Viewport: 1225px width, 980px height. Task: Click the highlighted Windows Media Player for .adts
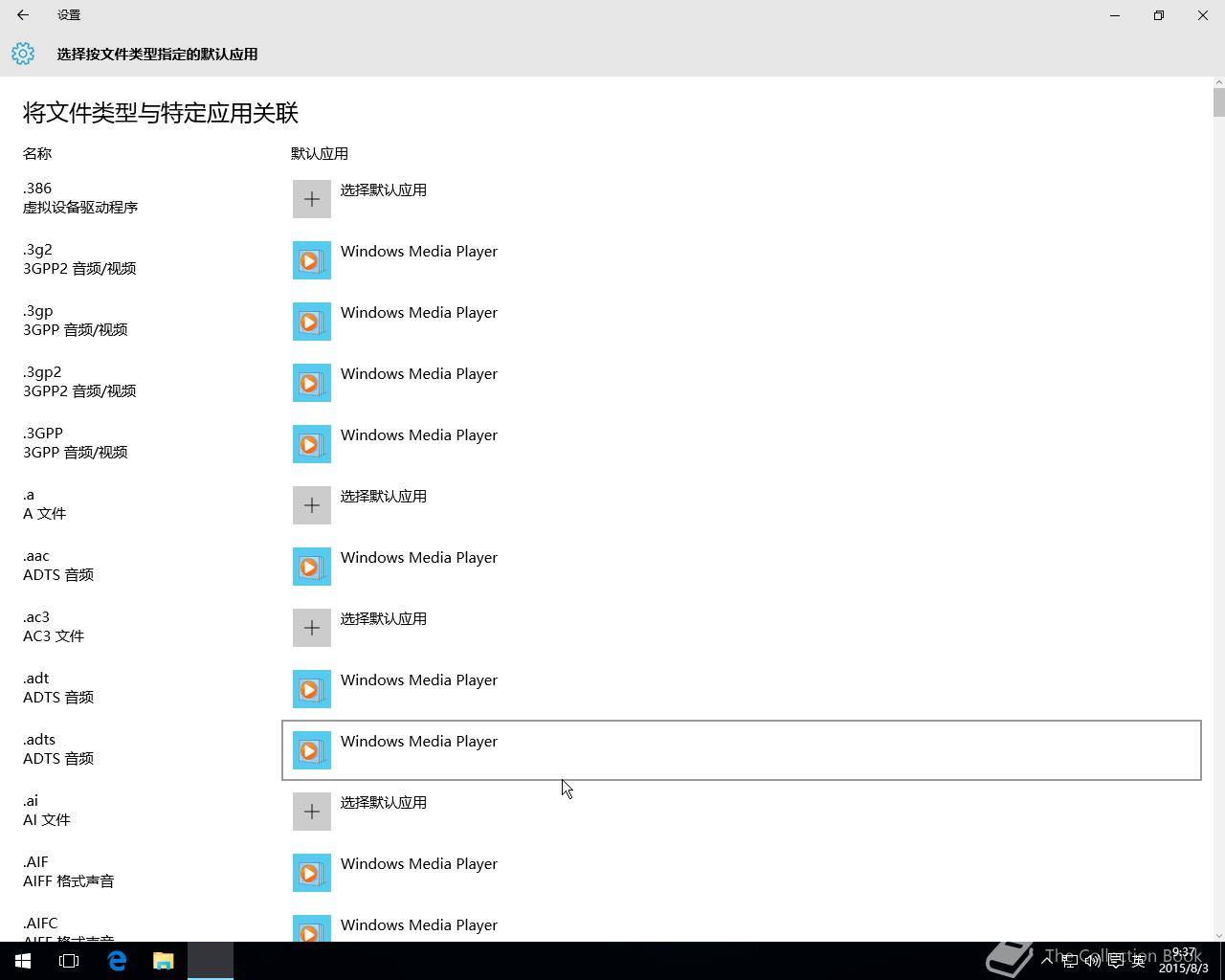tap(742, 750)
